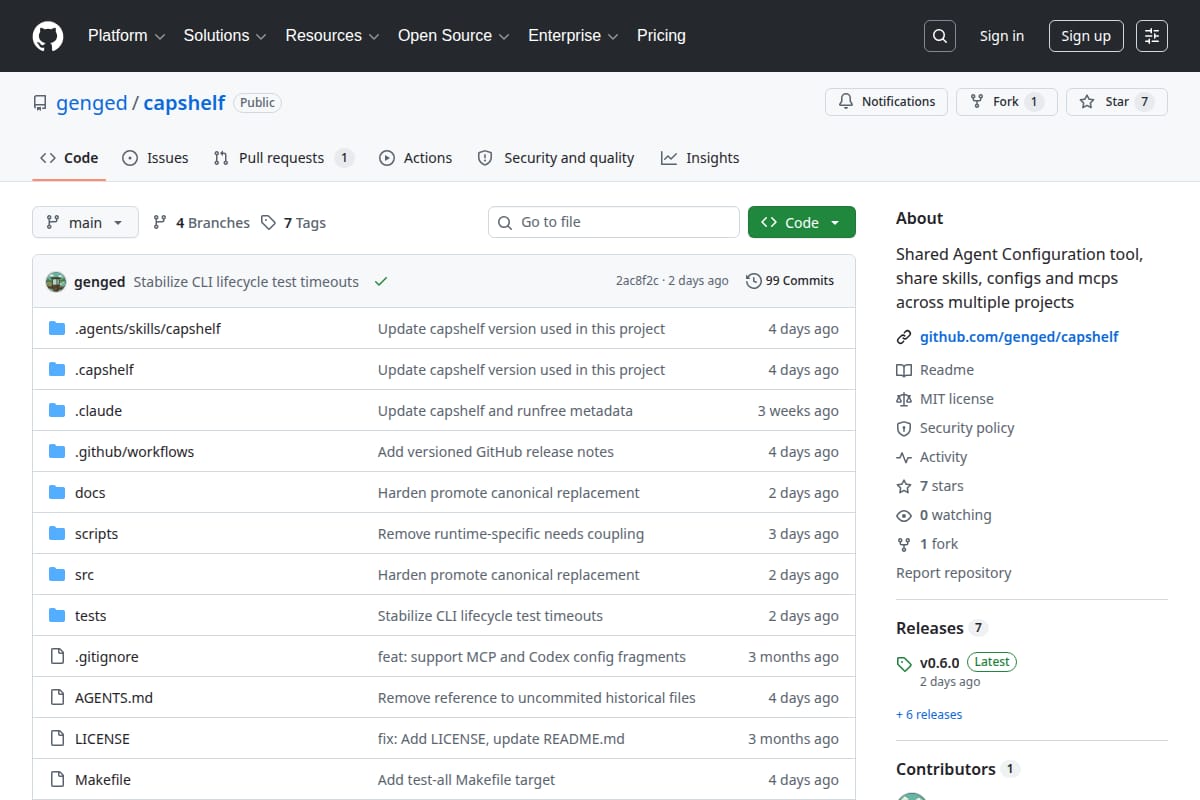Expand the Open Source menu

[x=454, y=36]
